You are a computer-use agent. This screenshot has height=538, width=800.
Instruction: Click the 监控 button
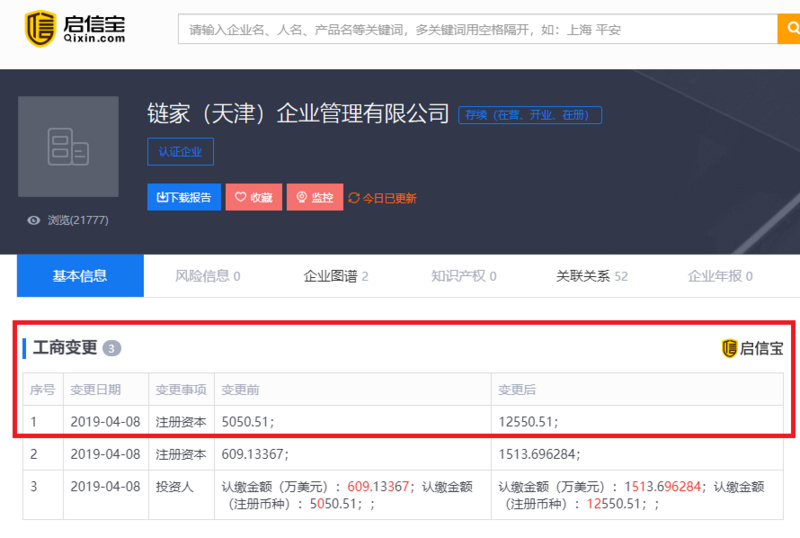coord(315,197)
